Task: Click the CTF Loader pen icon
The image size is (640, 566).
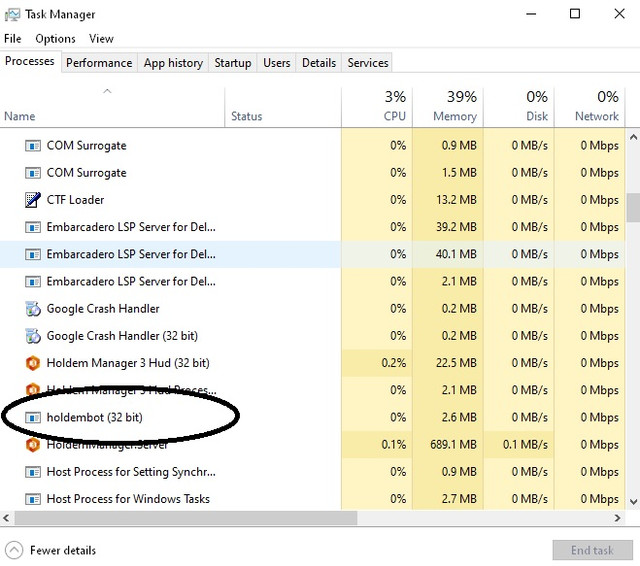Action: tap(33, 200)
